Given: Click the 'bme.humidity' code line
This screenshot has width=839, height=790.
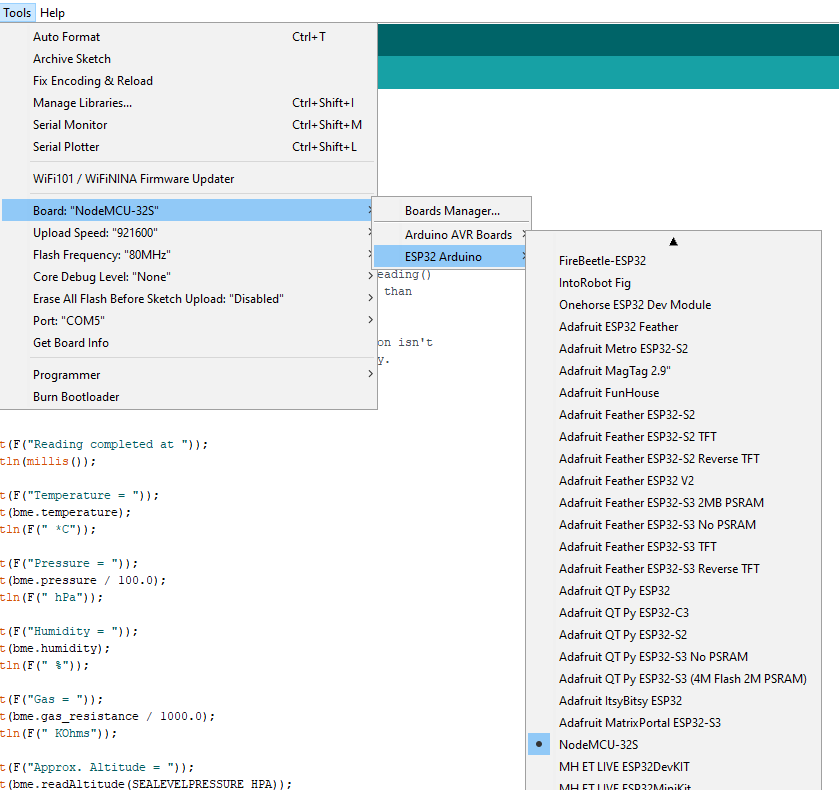Looking at the screenshot, I should [55, 648].
